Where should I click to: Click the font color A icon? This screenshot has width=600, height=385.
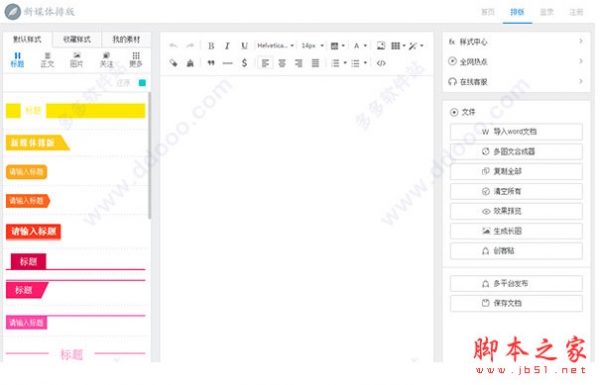[x=357, y=46]
